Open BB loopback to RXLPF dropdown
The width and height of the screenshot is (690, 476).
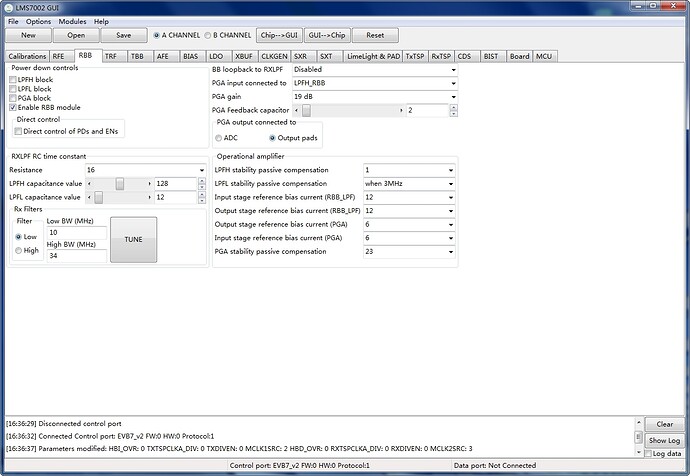click(375, 70)
